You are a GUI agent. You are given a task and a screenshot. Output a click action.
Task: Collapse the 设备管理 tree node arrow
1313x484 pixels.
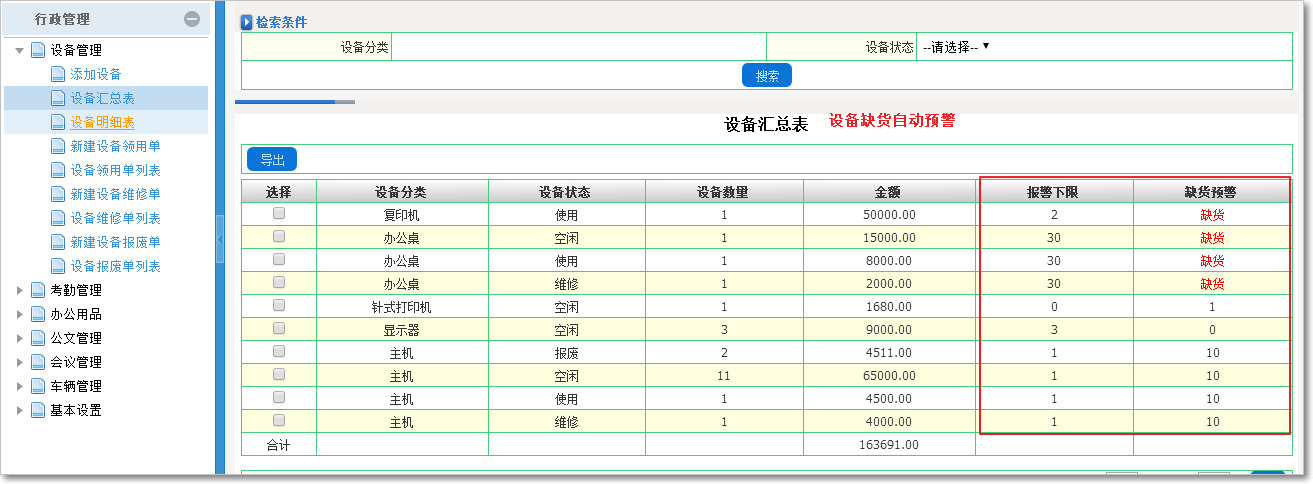point(19,50)
